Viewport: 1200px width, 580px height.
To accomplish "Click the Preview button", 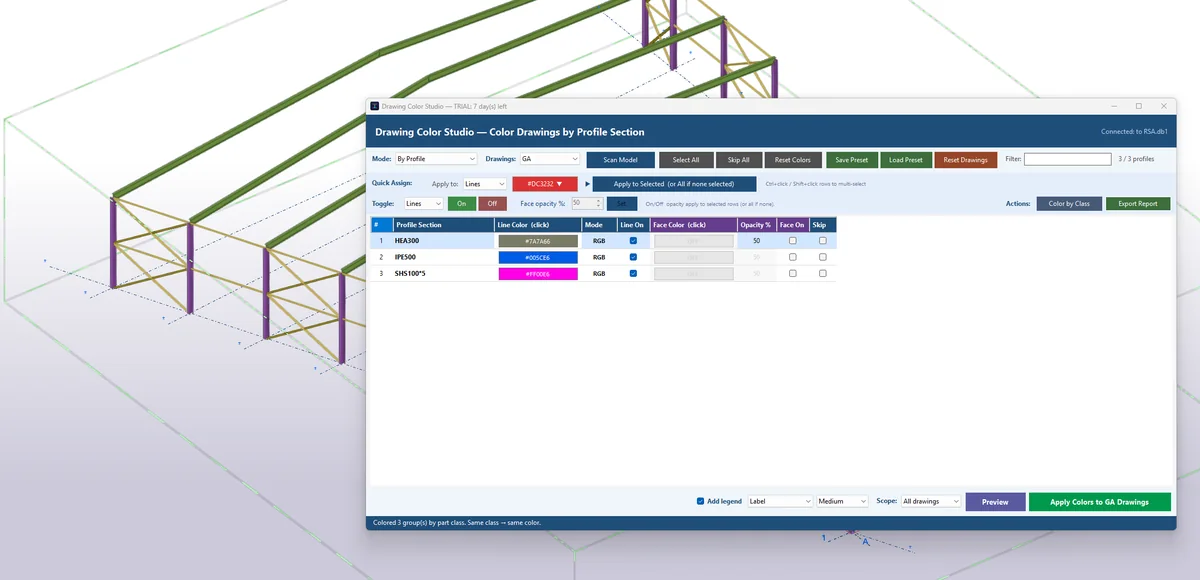I will [x=995, y=502].
